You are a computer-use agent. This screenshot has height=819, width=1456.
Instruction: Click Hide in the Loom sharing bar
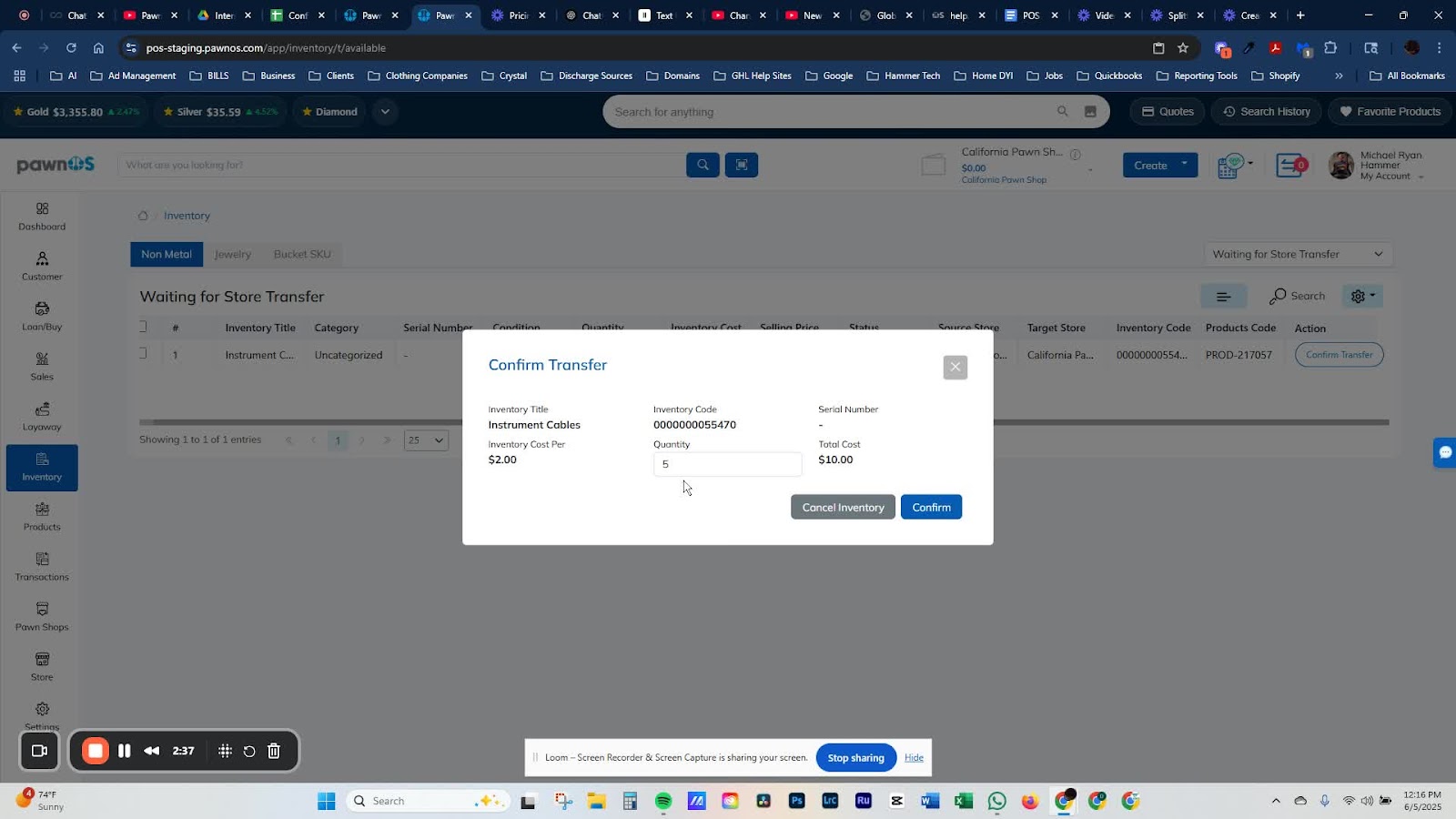pos(914,757)
